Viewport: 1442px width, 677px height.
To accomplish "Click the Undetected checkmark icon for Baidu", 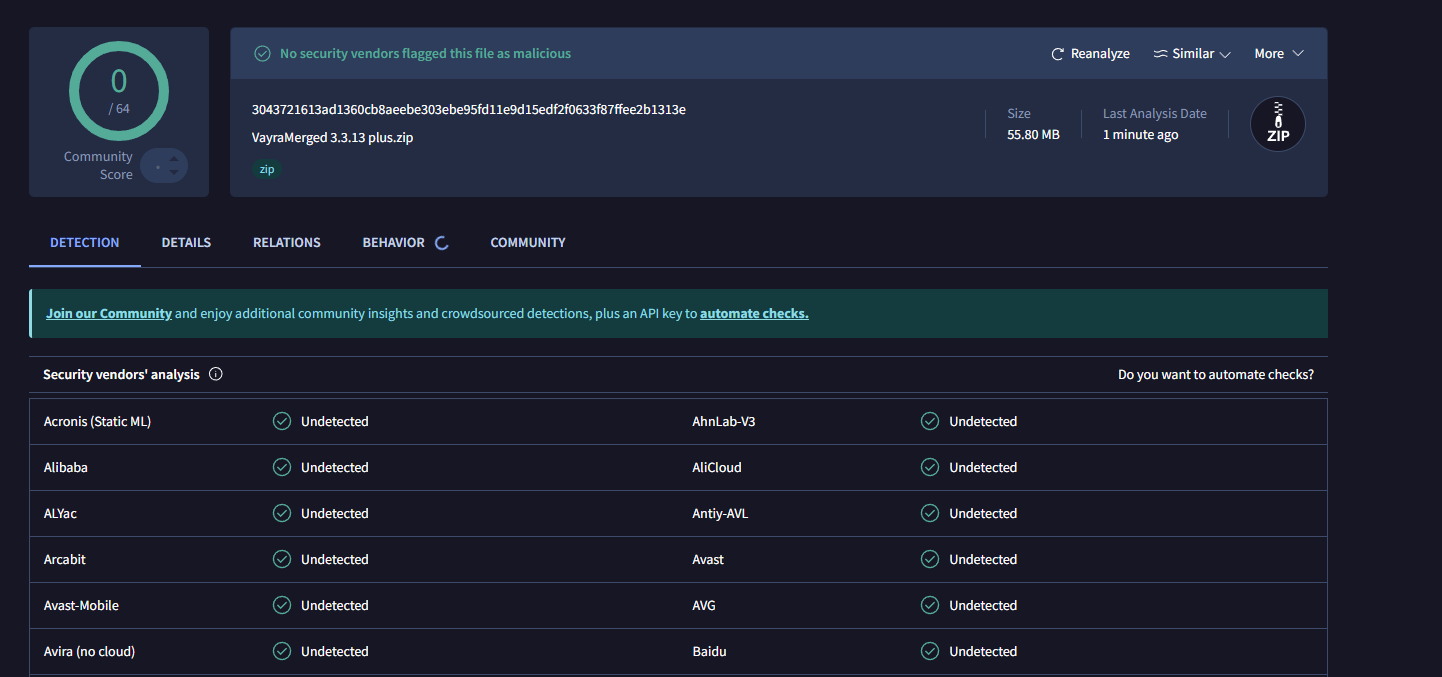I will (x=930, y=652).
